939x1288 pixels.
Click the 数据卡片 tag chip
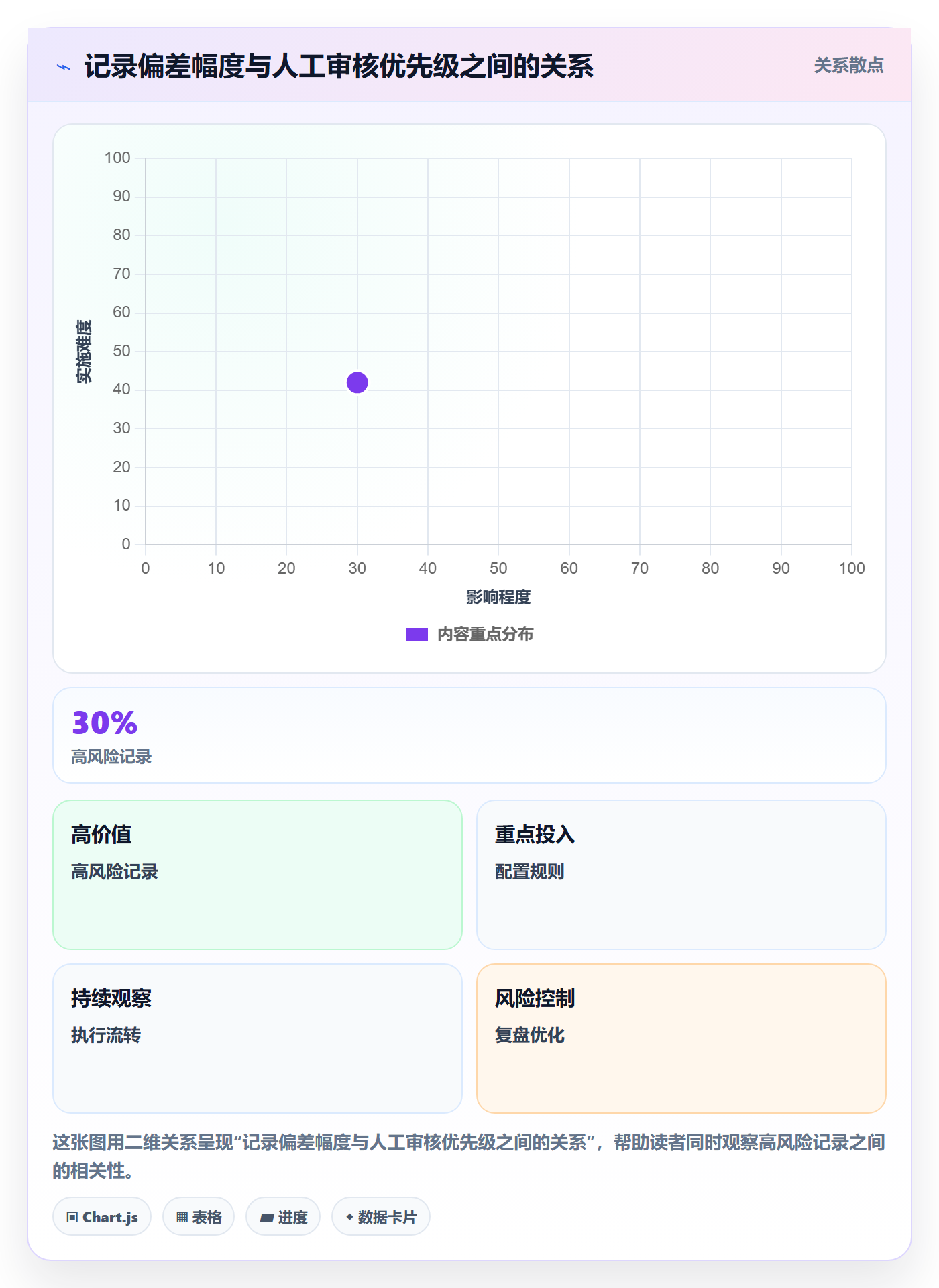pyautogui.click(x=381, y=1216)
